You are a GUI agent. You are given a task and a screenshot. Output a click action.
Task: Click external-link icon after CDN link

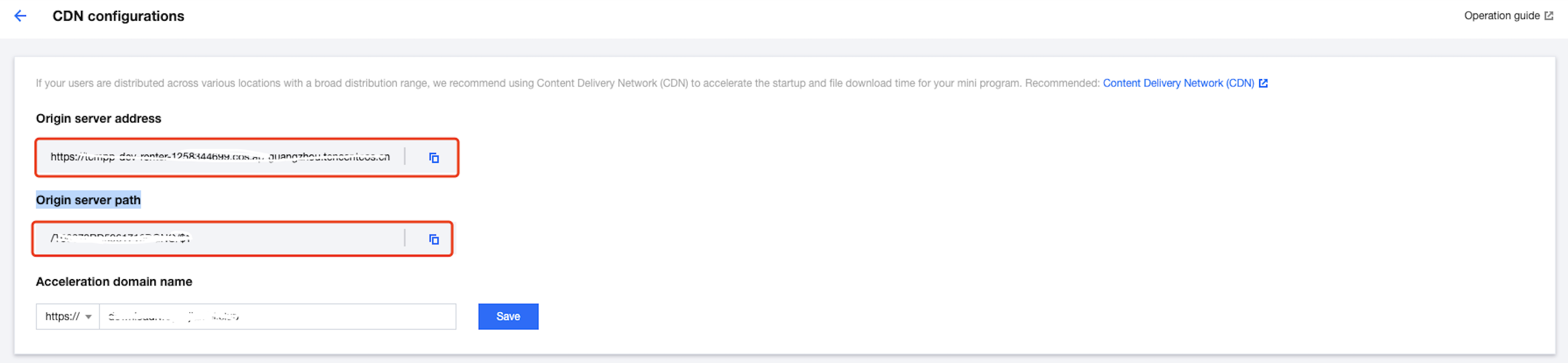1263,83
